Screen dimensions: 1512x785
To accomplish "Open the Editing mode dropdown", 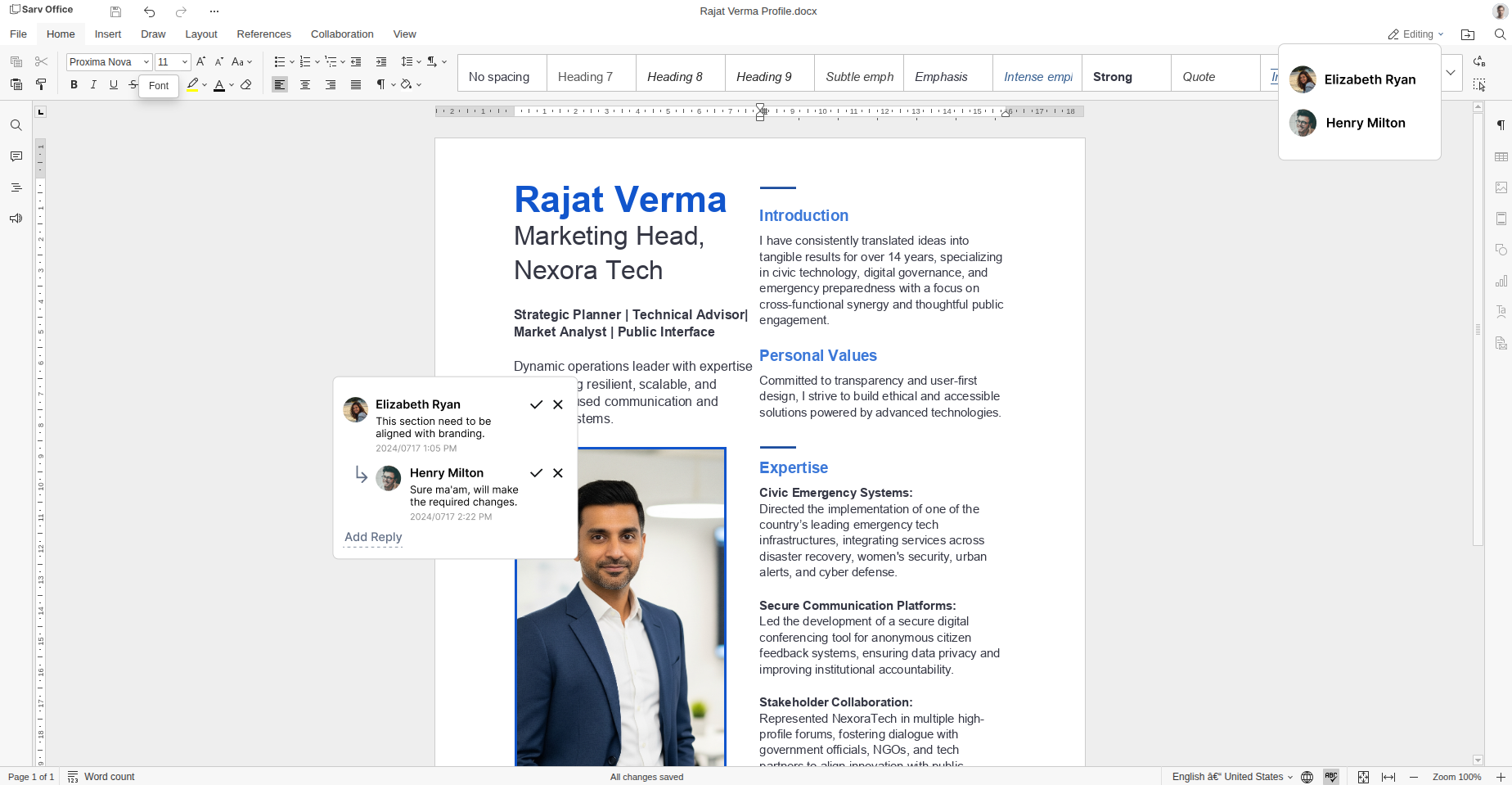I will [1415, 34].
